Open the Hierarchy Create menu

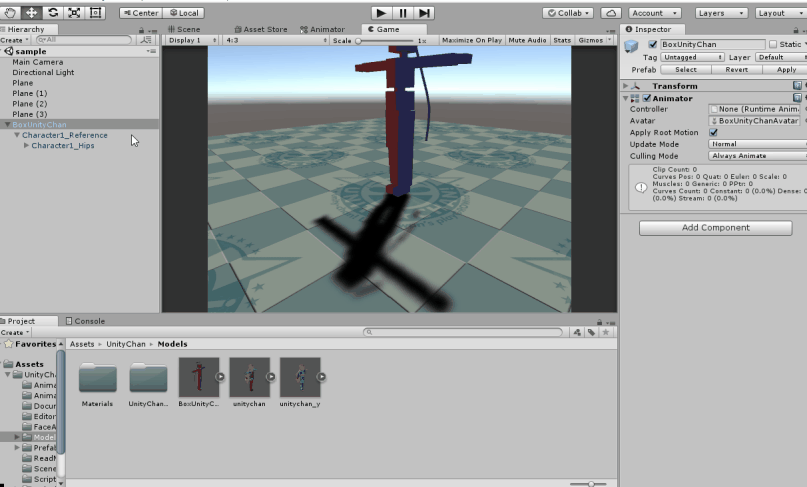14,40
